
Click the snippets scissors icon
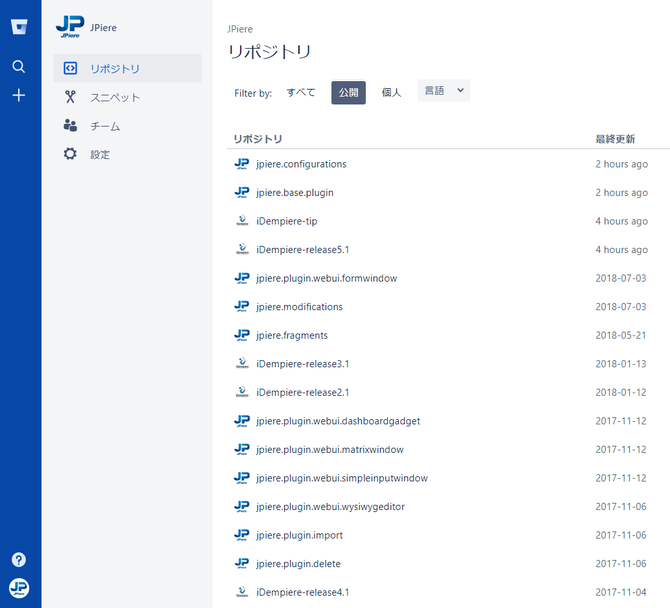[70, 97]
